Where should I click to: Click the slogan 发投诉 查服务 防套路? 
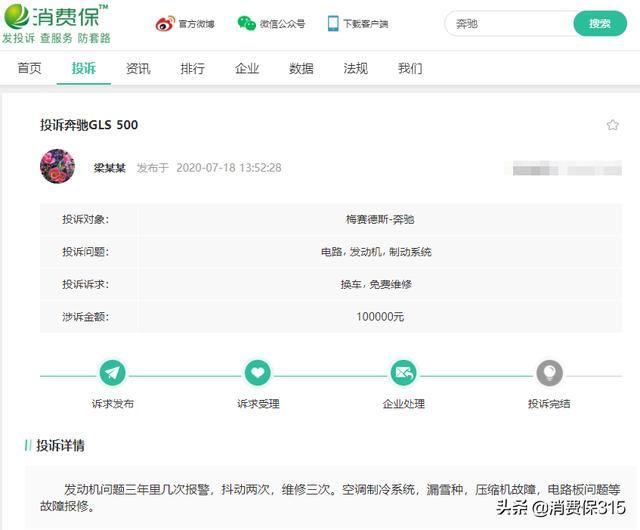point(56,38)
